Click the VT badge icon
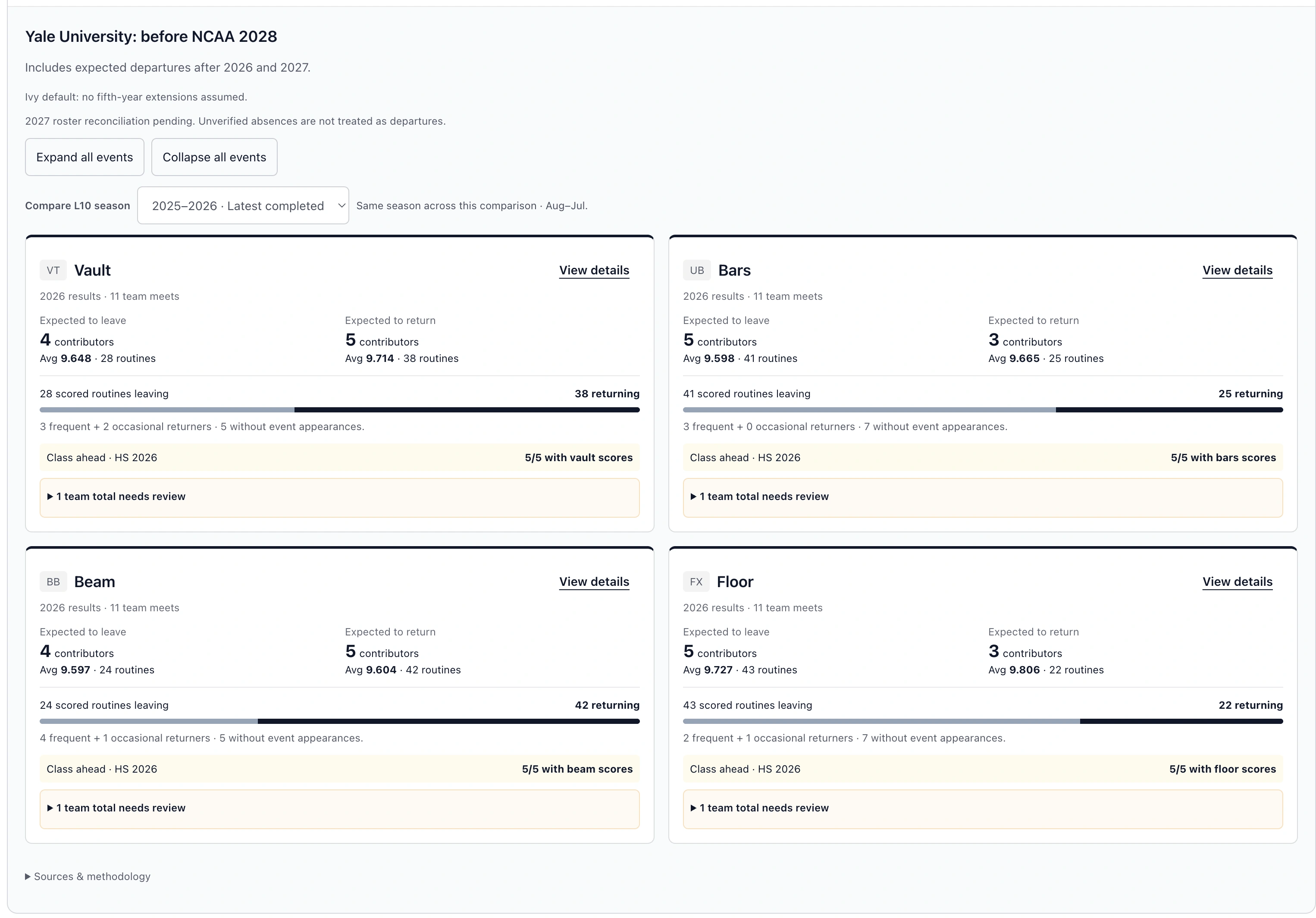 tap(53, 270)
